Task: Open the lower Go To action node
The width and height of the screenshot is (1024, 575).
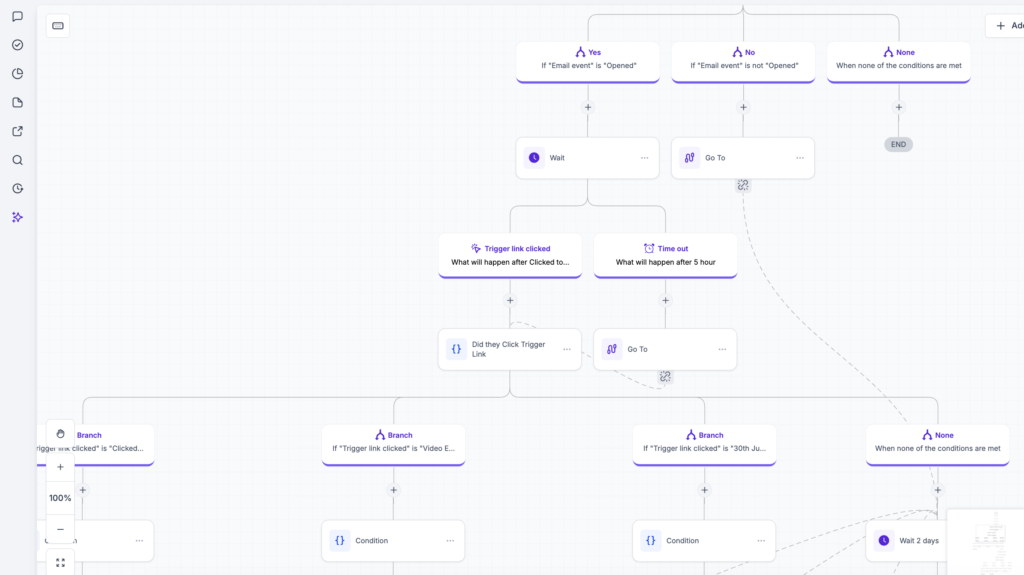Action: [x=665, y=350]
